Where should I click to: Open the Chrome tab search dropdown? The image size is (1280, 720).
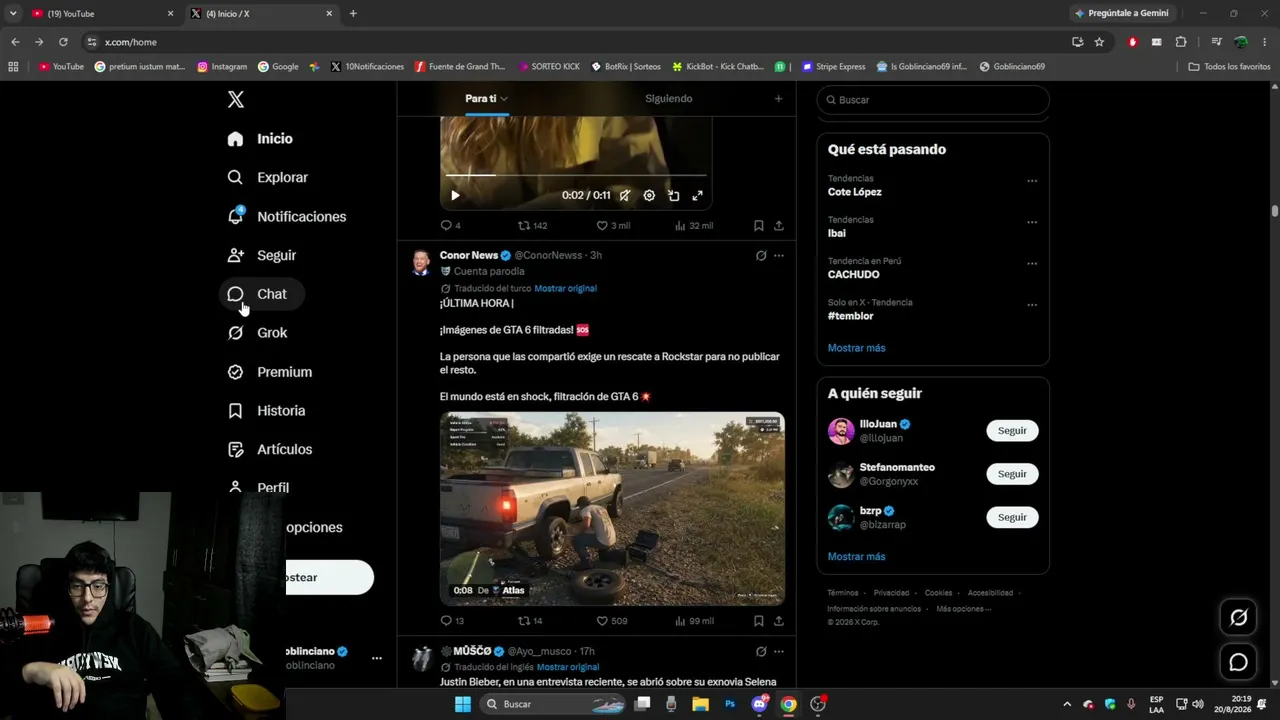pyautogui.click(x=13, y=13)
